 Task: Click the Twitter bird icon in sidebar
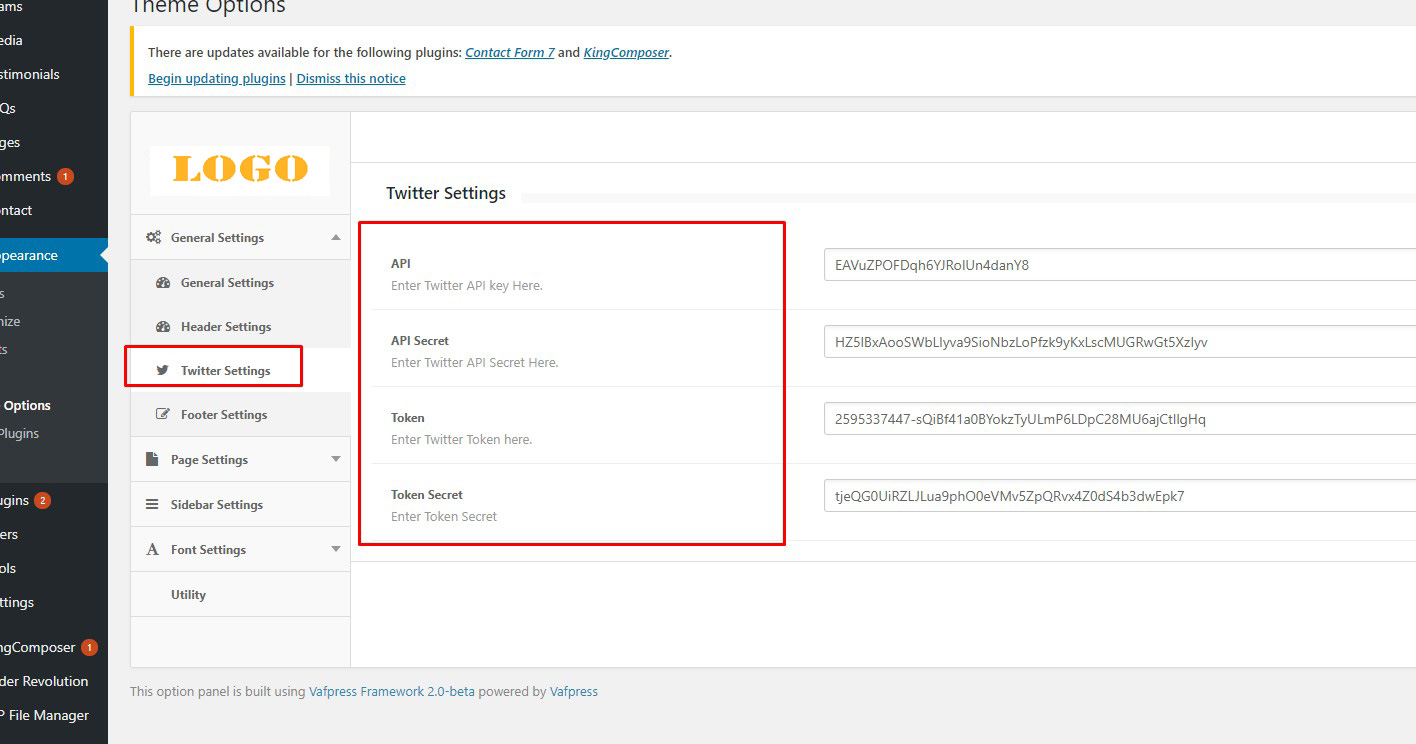(x=163, y=371)
